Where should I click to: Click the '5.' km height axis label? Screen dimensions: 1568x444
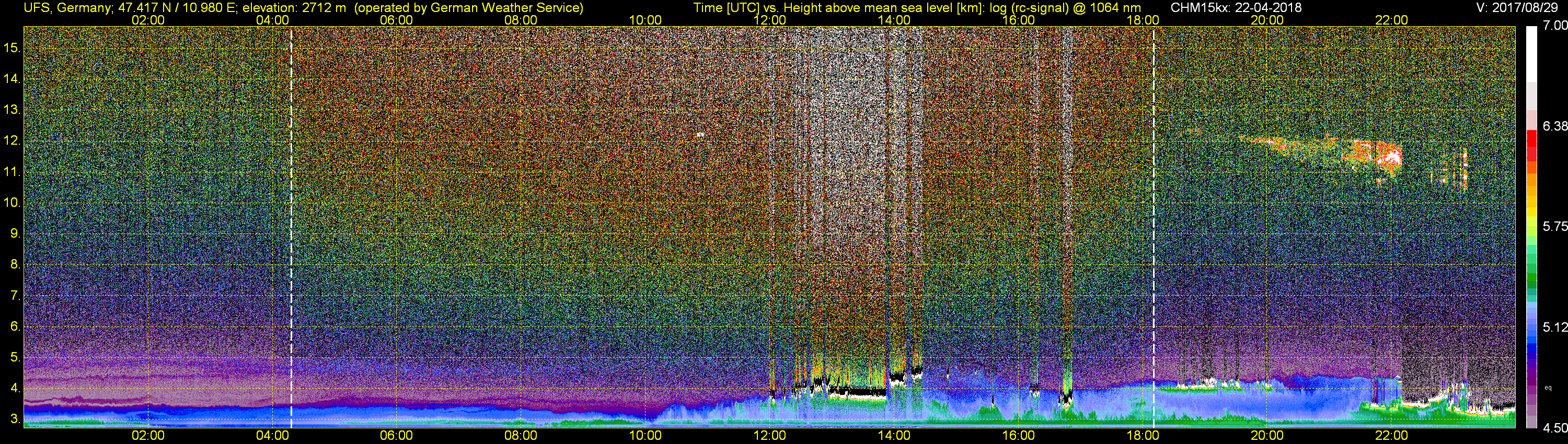point(16,357)
